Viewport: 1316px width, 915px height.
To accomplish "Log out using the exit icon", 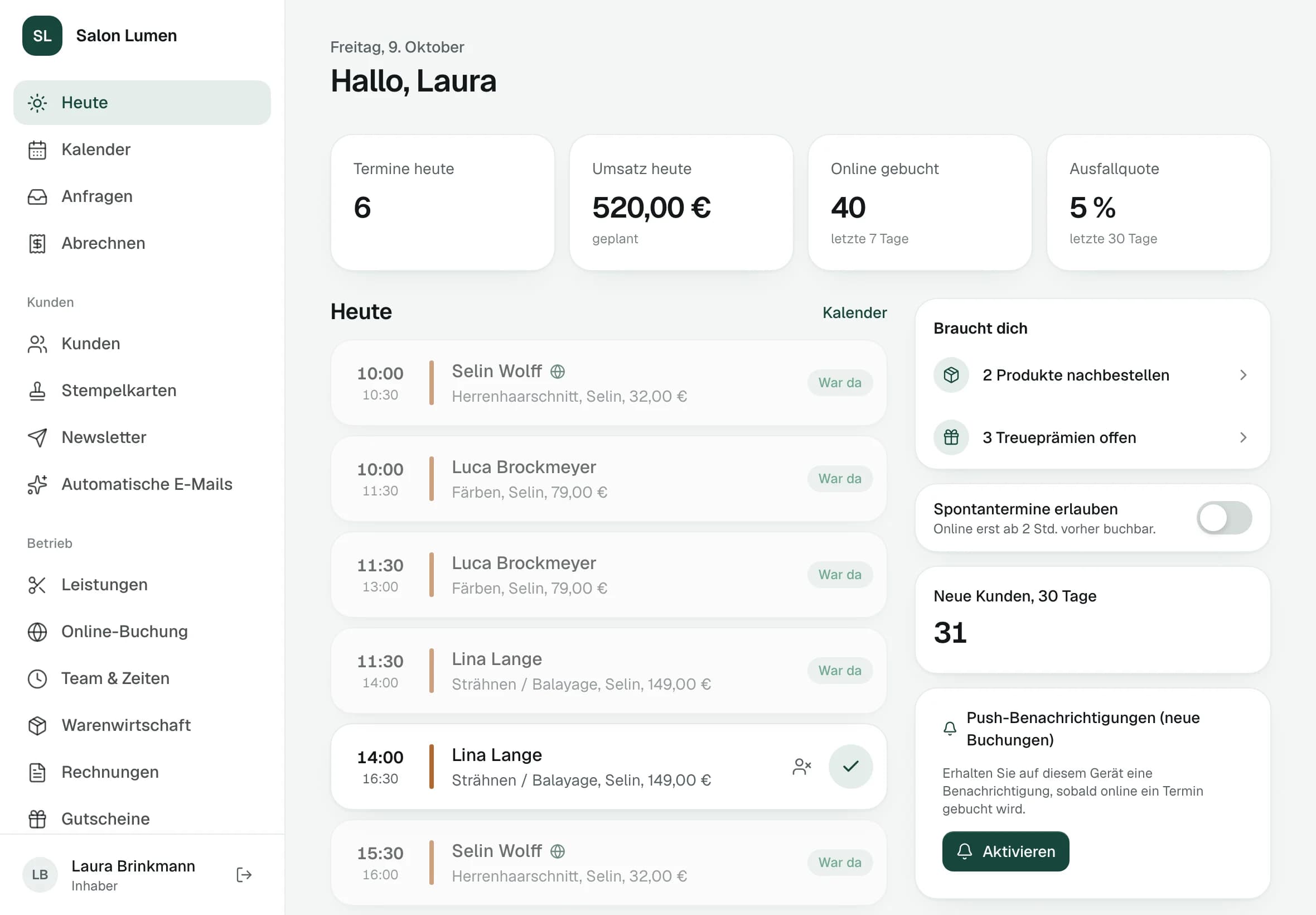I will (x=244, y=875).
